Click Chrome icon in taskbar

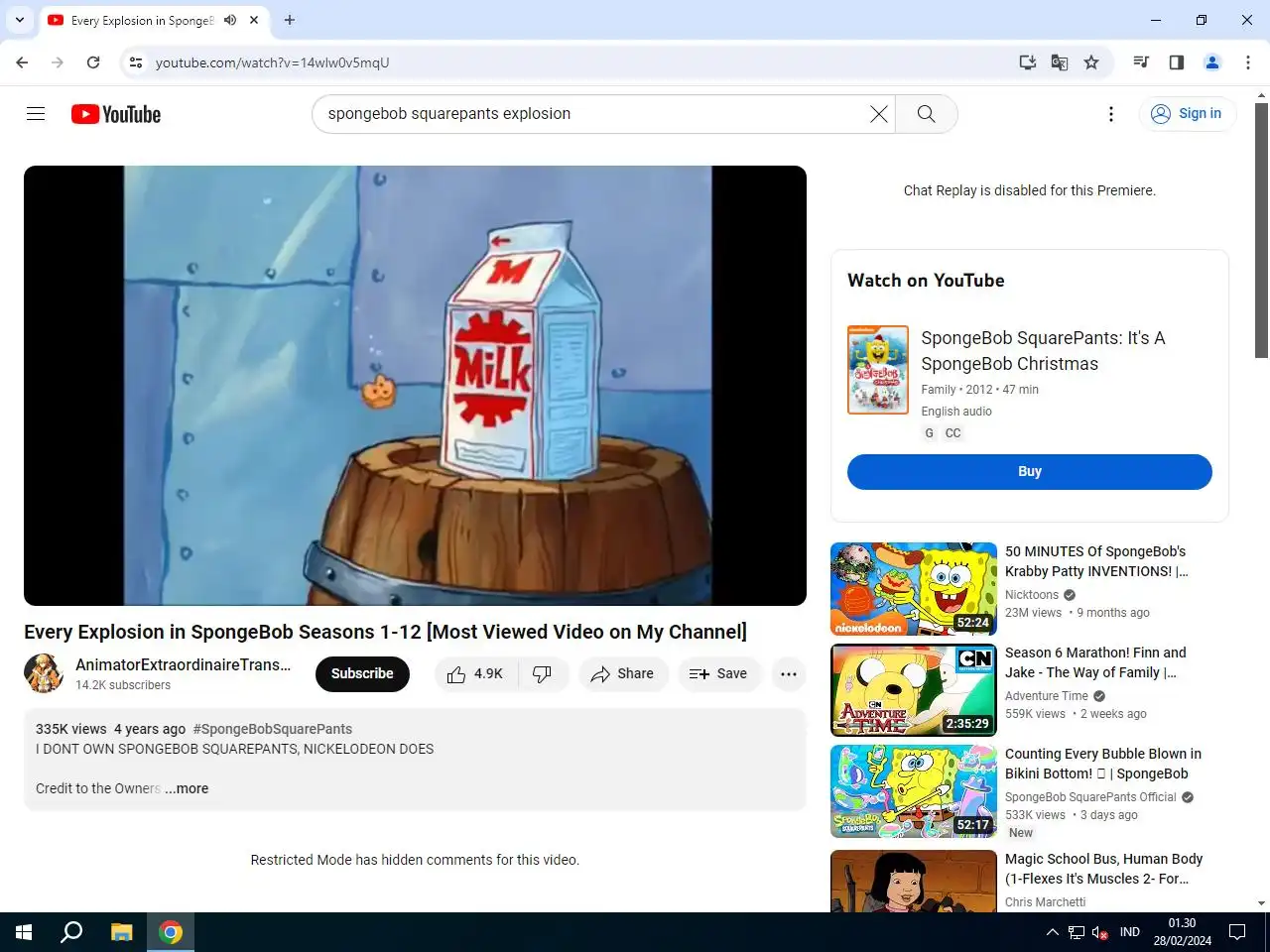171,932
